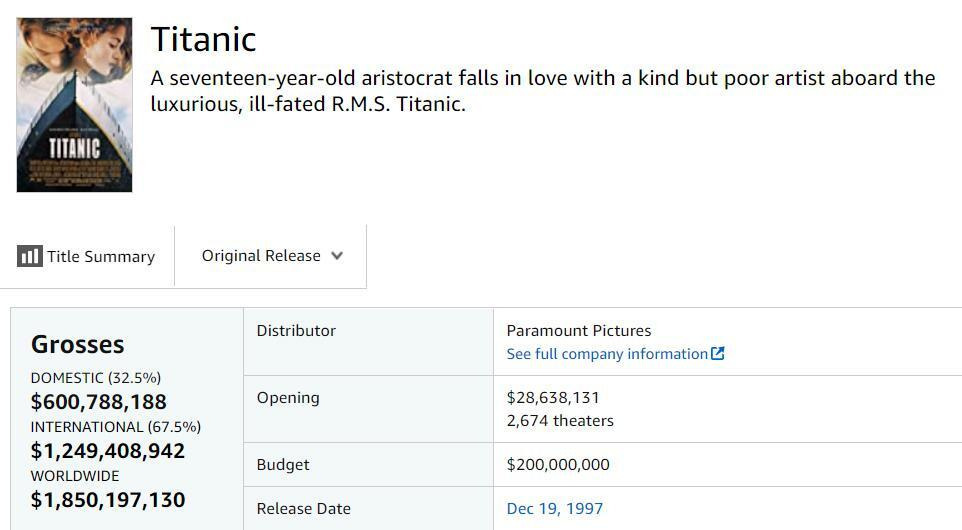Click the Paramount Pictures distributor name
Screen dimensions: 962x530
click(579, 331)
